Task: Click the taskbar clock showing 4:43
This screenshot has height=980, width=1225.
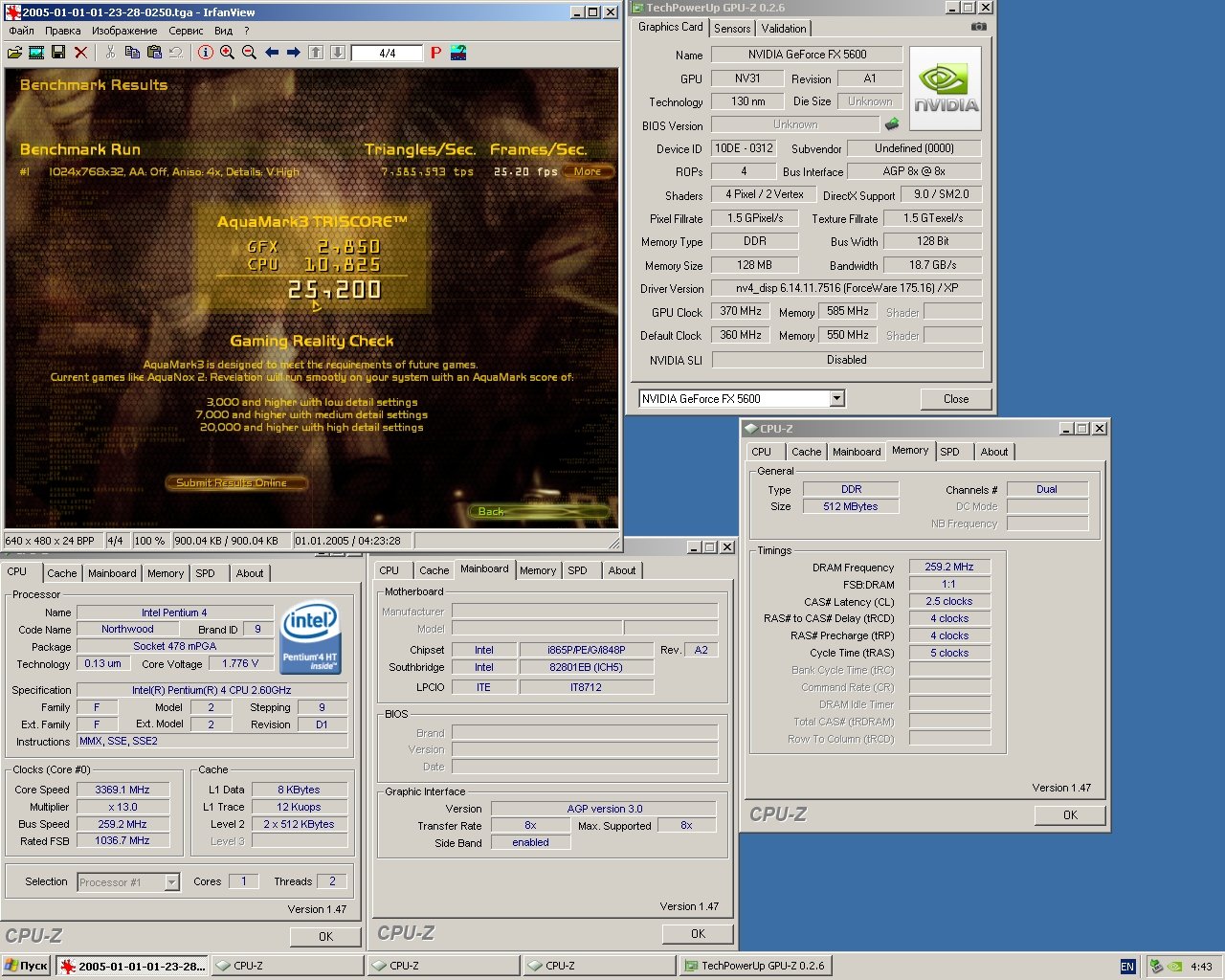Action: click(1201, 967)
